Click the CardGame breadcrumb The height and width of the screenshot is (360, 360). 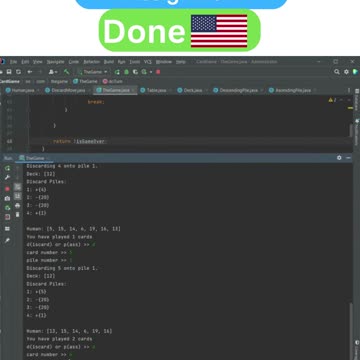click(10, 81)
